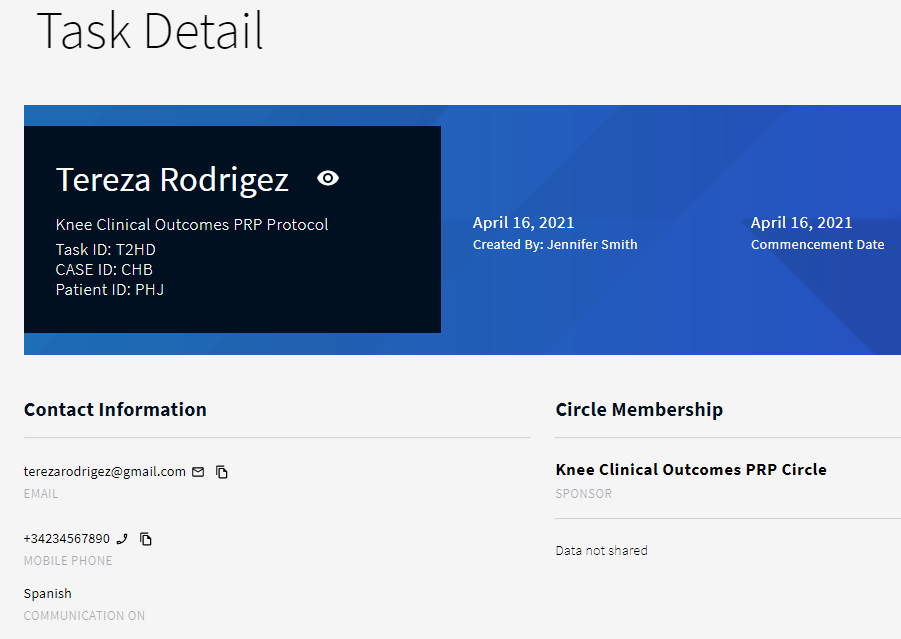
Task: Click the Task Detail page title
Action: click(150, 30)
